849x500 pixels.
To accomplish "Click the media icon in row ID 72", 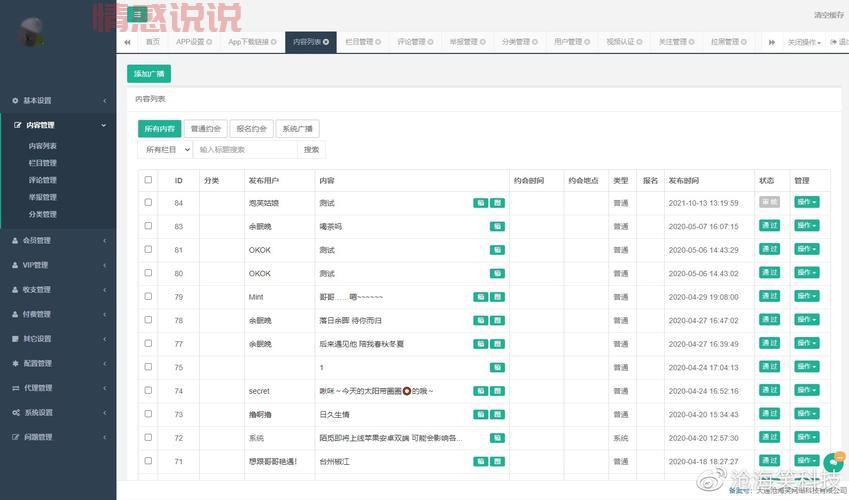I will (497, 438).
